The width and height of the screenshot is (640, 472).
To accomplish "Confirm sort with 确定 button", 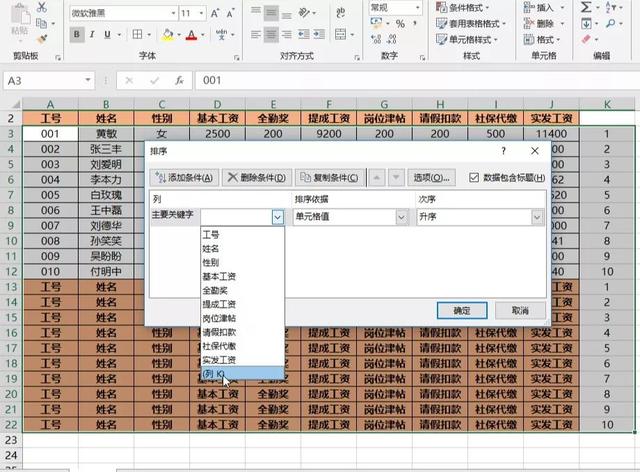I will [461, 311].
